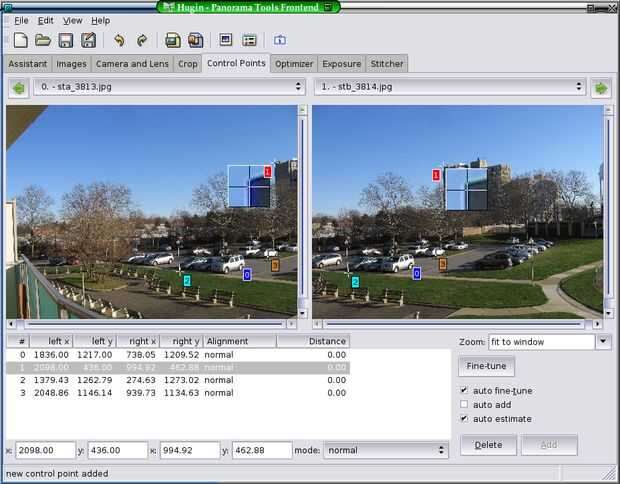The image size is (620, 484).
Task: Click the left image horizontal scrollbar
Action: [x=151, y=324]
